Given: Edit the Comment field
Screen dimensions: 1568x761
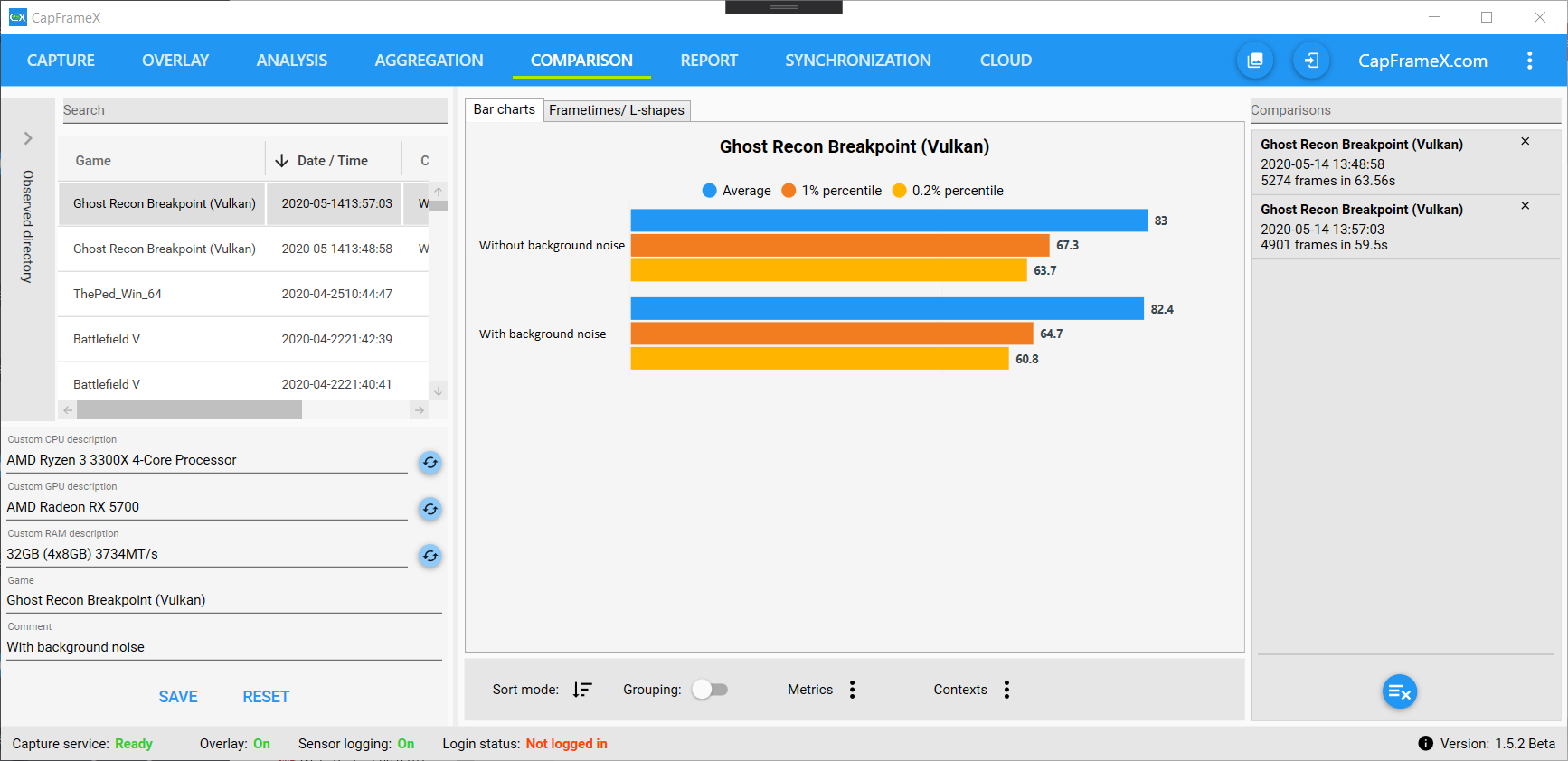Looking at the screenshot, I should tap(224, 647).
